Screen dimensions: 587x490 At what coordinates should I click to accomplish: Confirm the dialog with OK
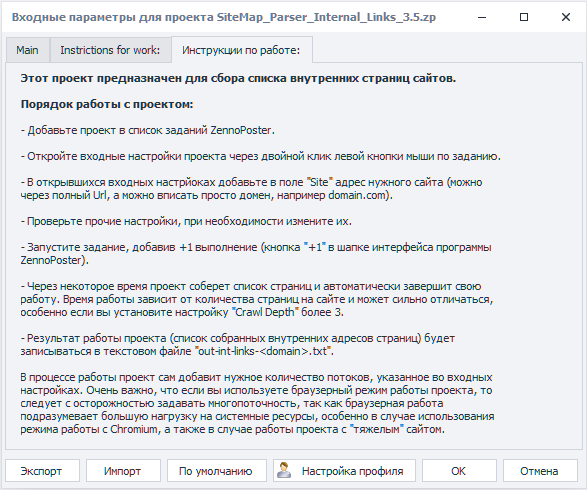pos(459,471)
